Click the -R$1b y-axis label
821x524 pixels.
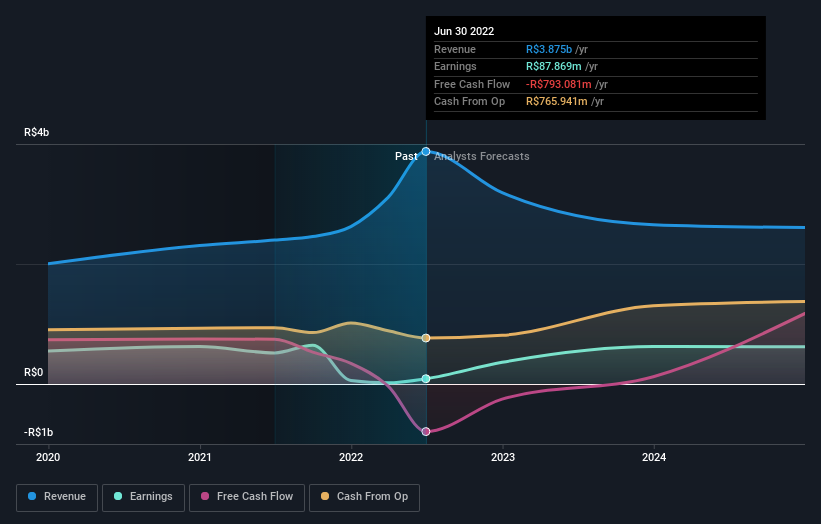coord(38,432)
